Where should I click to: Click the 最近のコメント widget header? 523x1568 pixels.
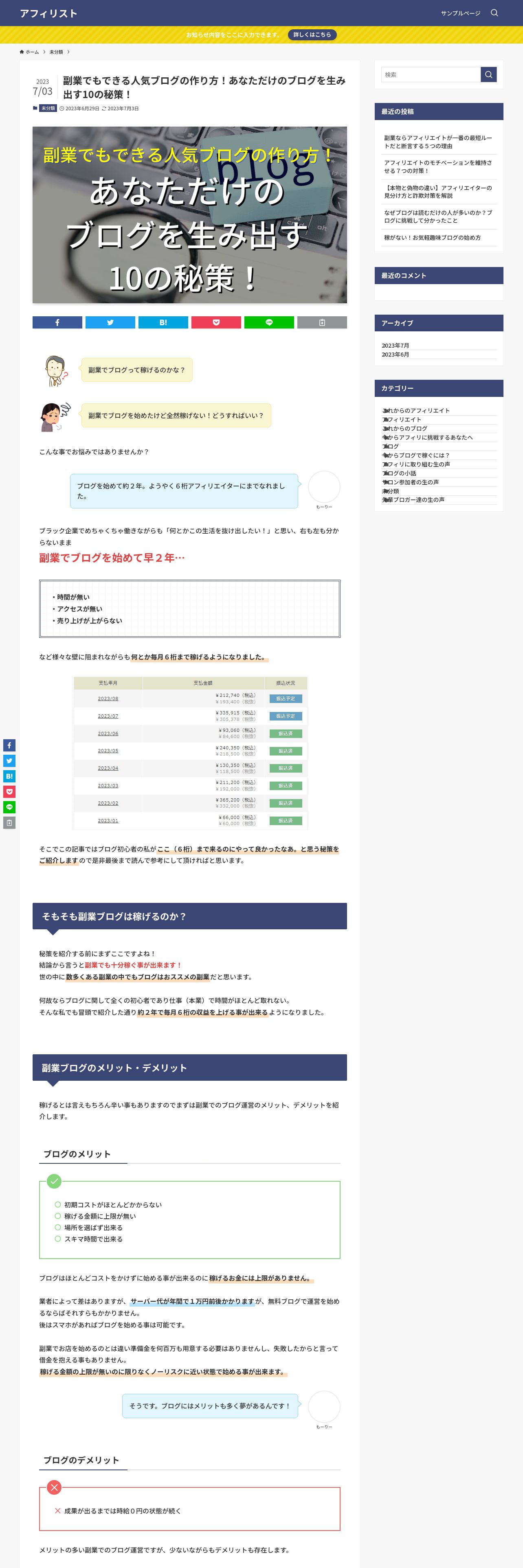(438, 275)
